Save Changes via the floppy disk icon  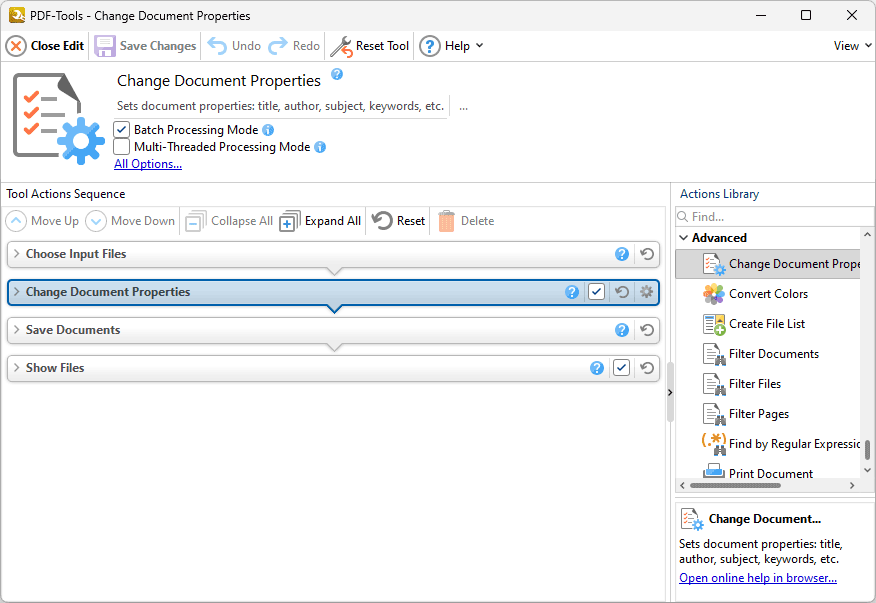104,46
